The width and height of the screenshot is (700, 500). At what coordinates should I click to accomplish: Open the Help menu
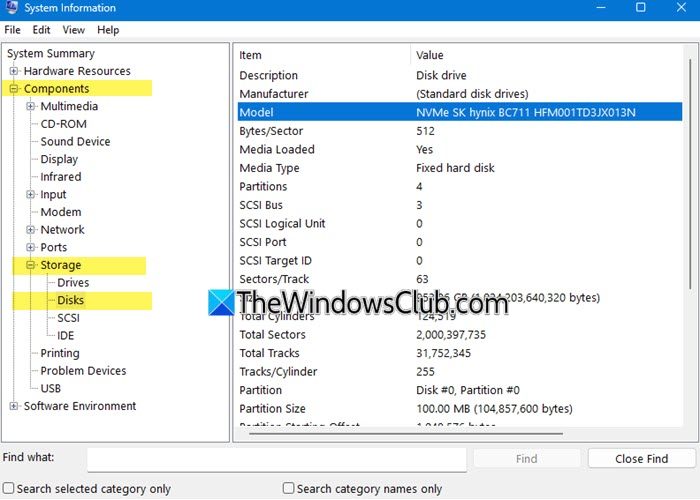[x=107, y=30]
